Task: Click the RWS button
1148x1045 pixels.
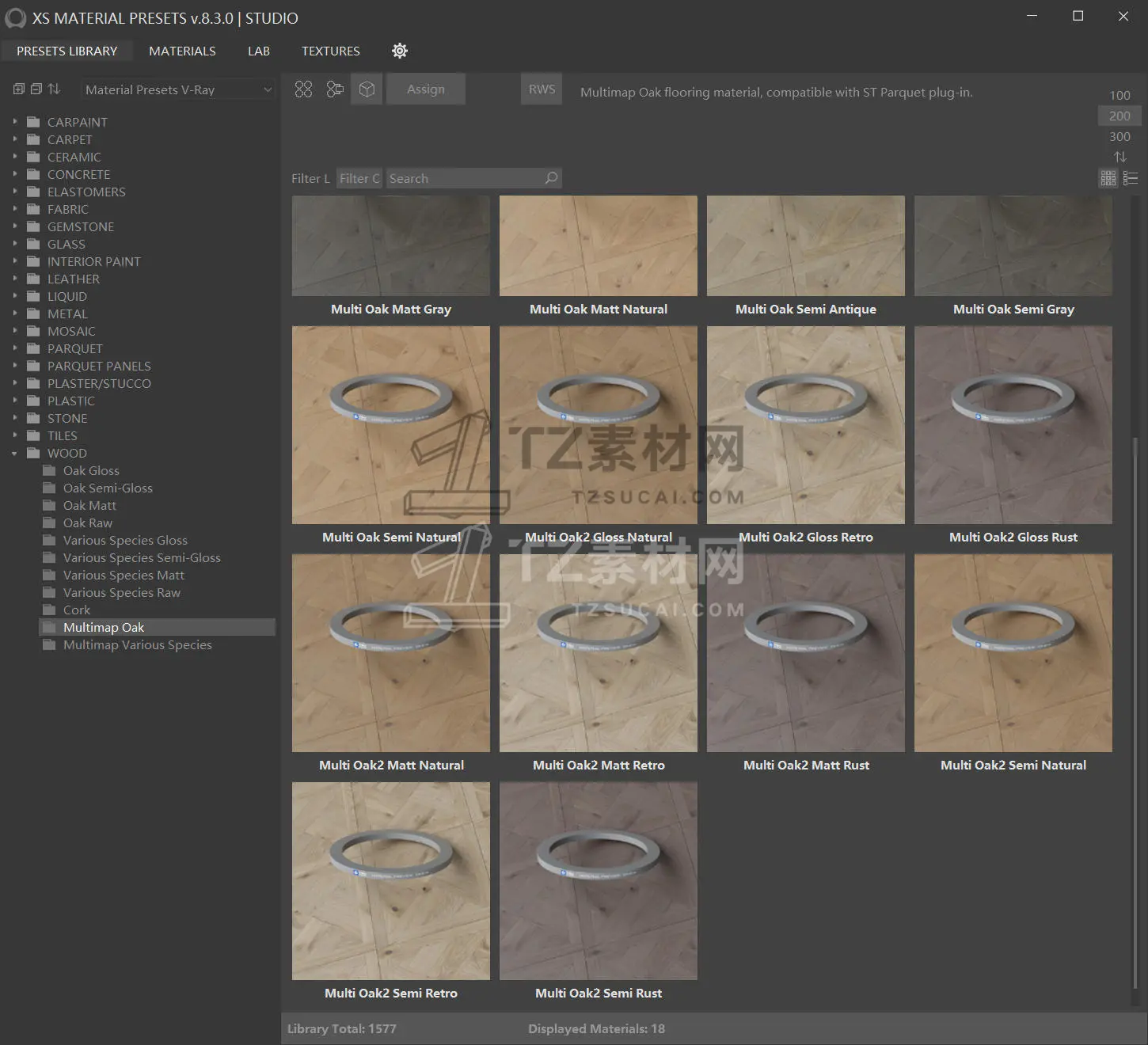Action: pos(542,89)
